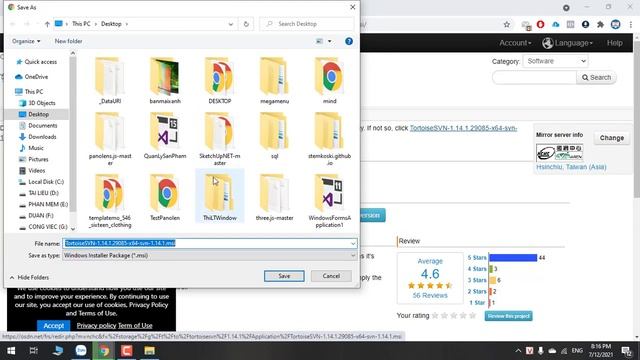Select Quick access in navigation pane
640x360 pixels.
point(37,62)
